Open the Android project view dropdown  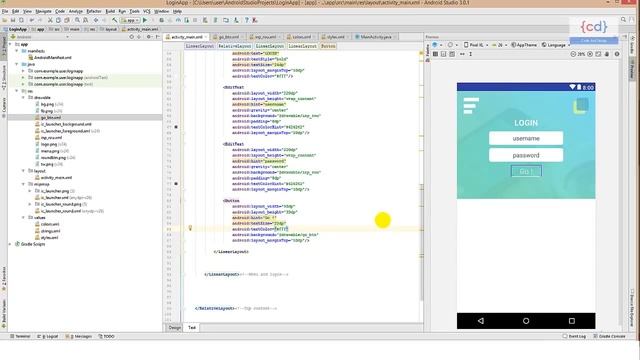(40, 37)
